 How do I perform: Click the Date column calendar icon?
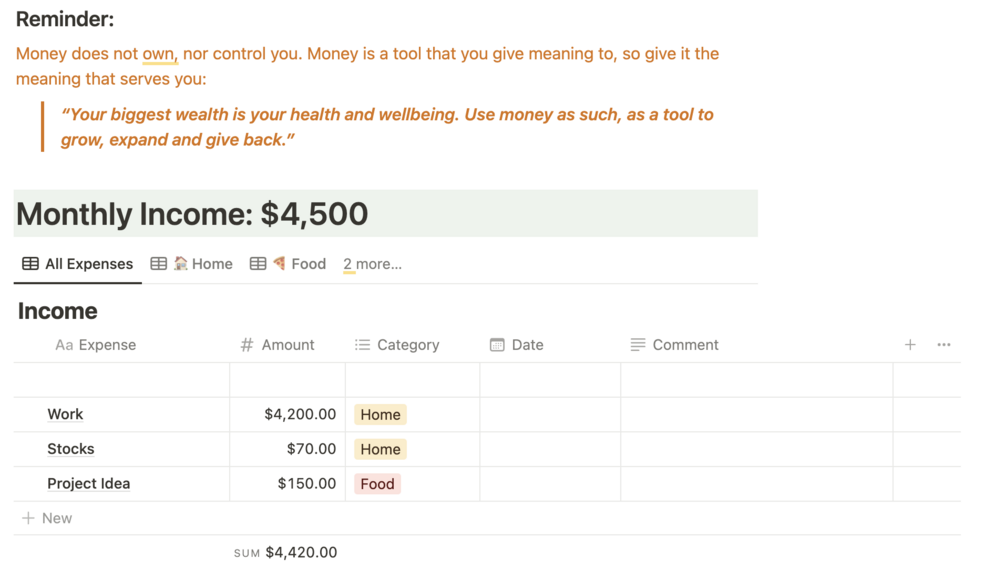pyautogui.click(x=497, y=345)
